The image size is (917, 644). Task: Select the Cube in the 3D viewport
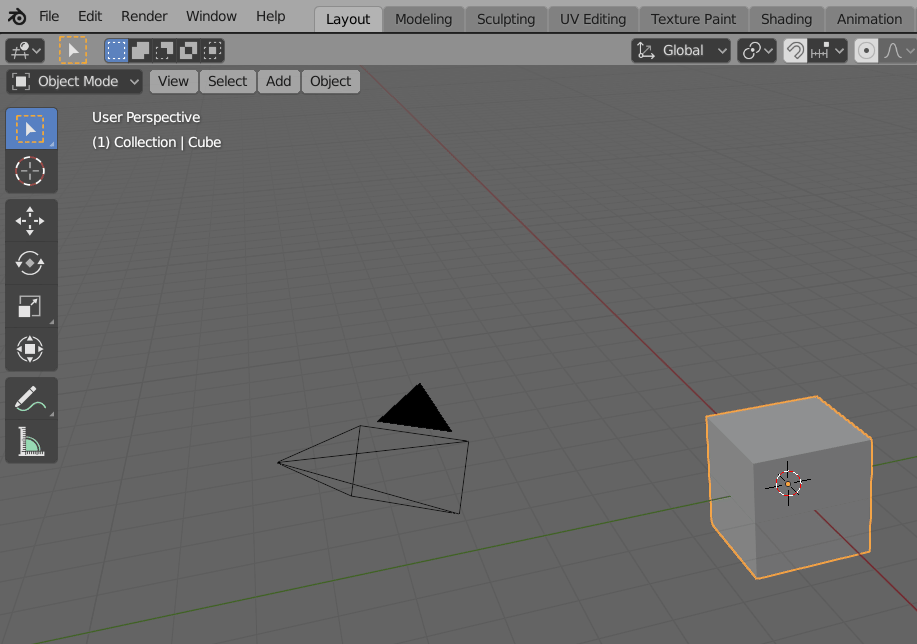(790, 485)
